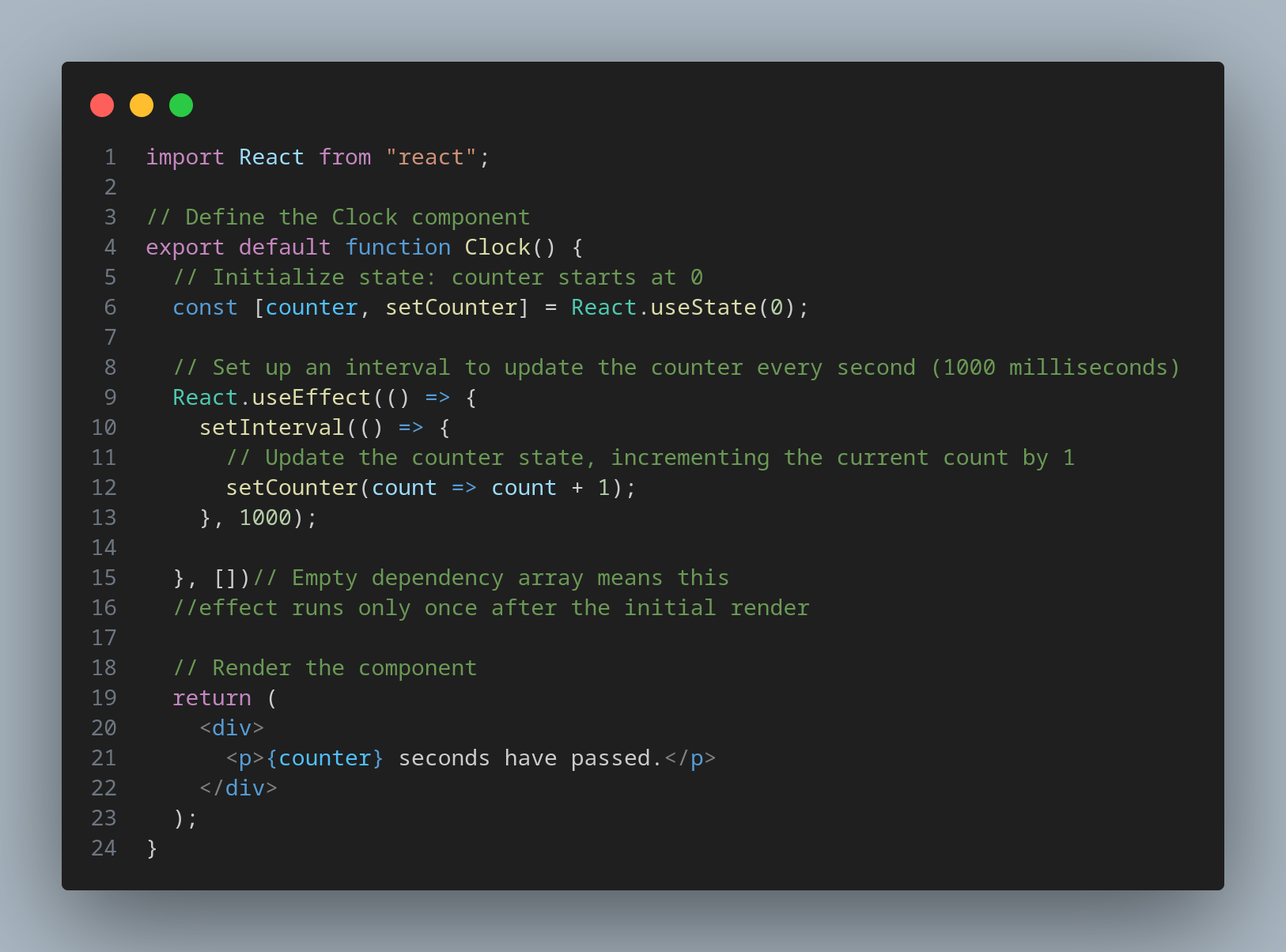
Task: Click the red close dot
Action: [102, 105]
